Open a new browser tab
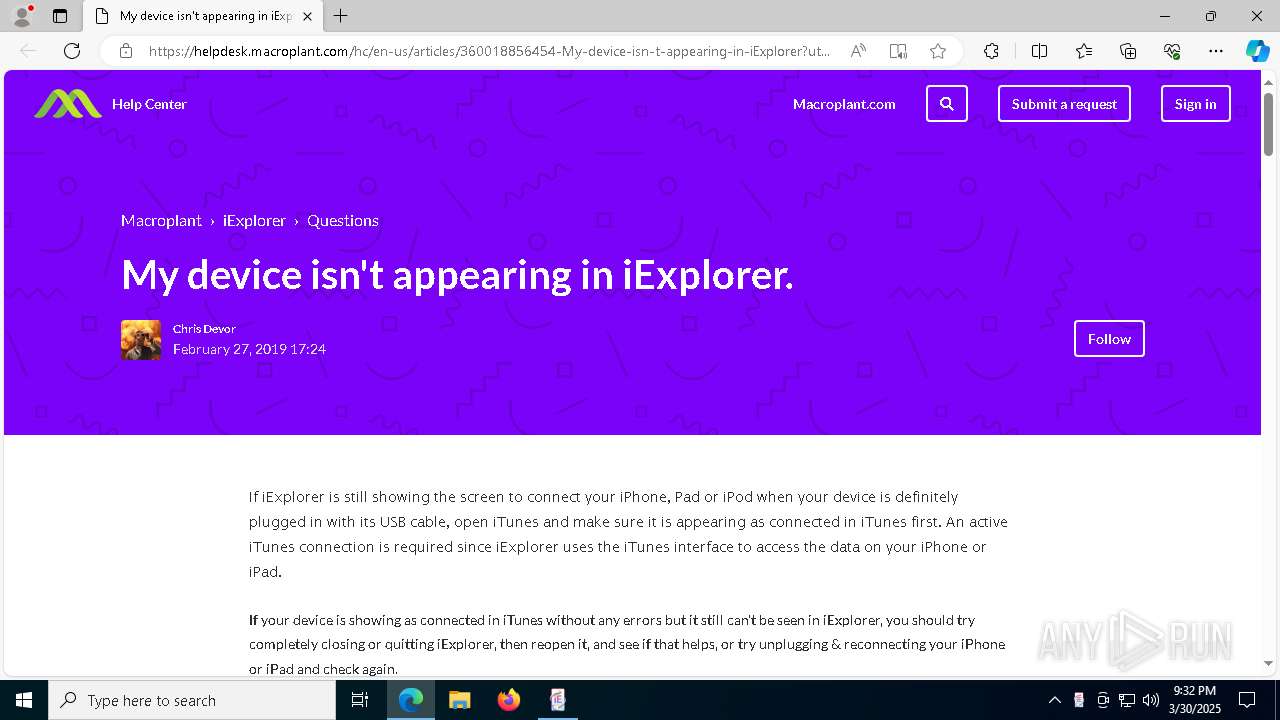 341,16
